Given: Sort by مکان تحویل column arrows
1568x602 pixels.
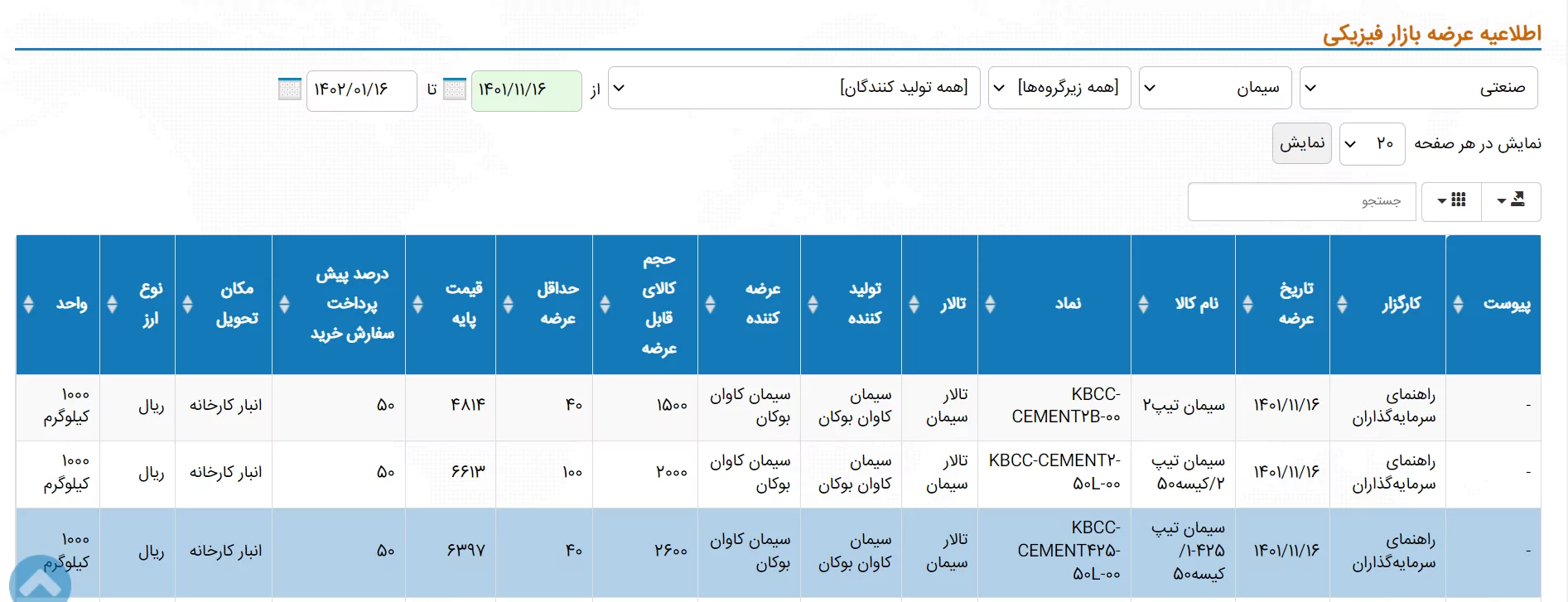Looking at the screenshot, I should pyautogui.click(x=187, y=304).
